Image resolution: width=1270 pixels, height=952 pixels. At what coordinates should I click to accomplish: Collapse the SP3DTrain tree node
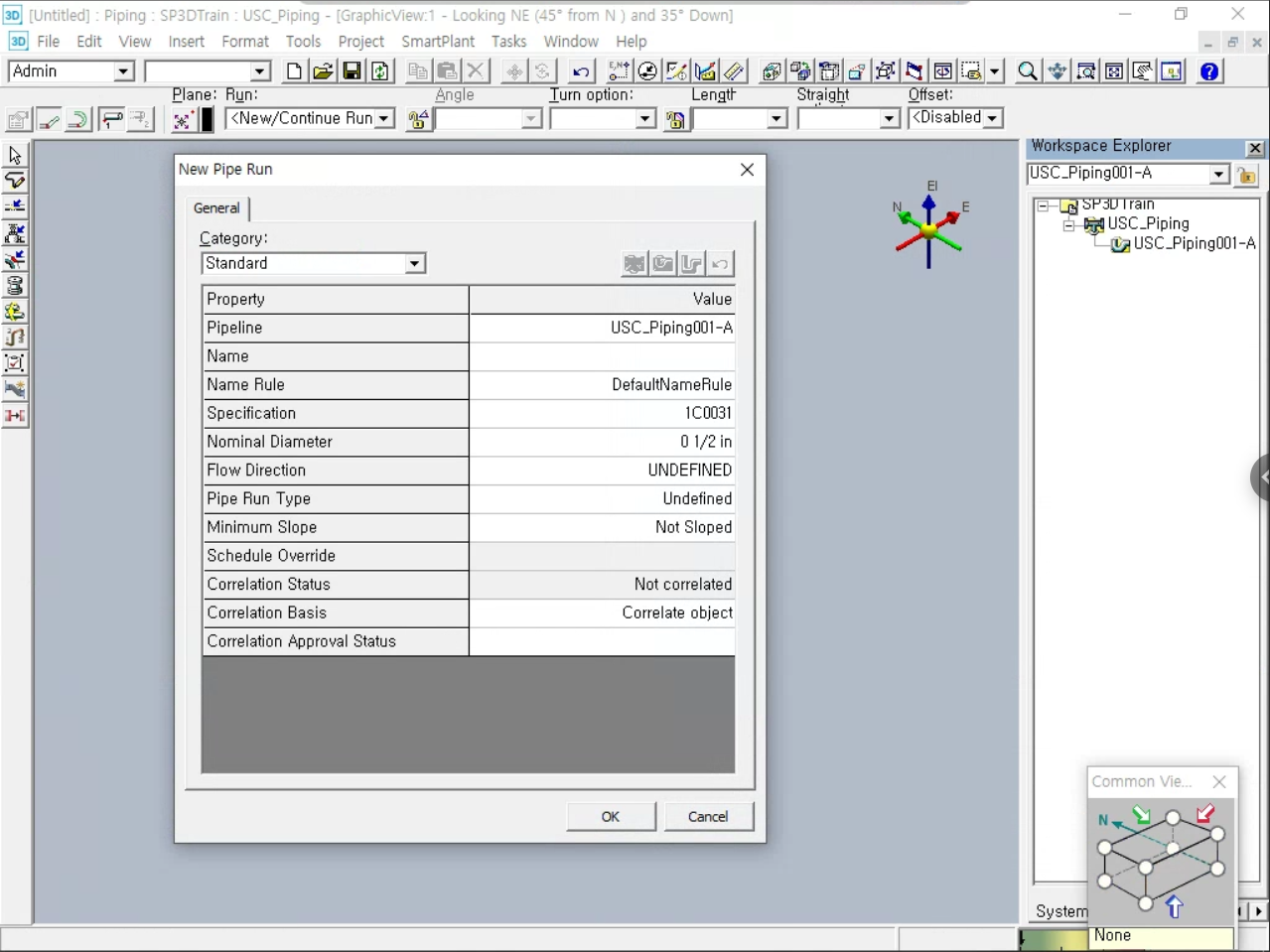click(1043, 206)
